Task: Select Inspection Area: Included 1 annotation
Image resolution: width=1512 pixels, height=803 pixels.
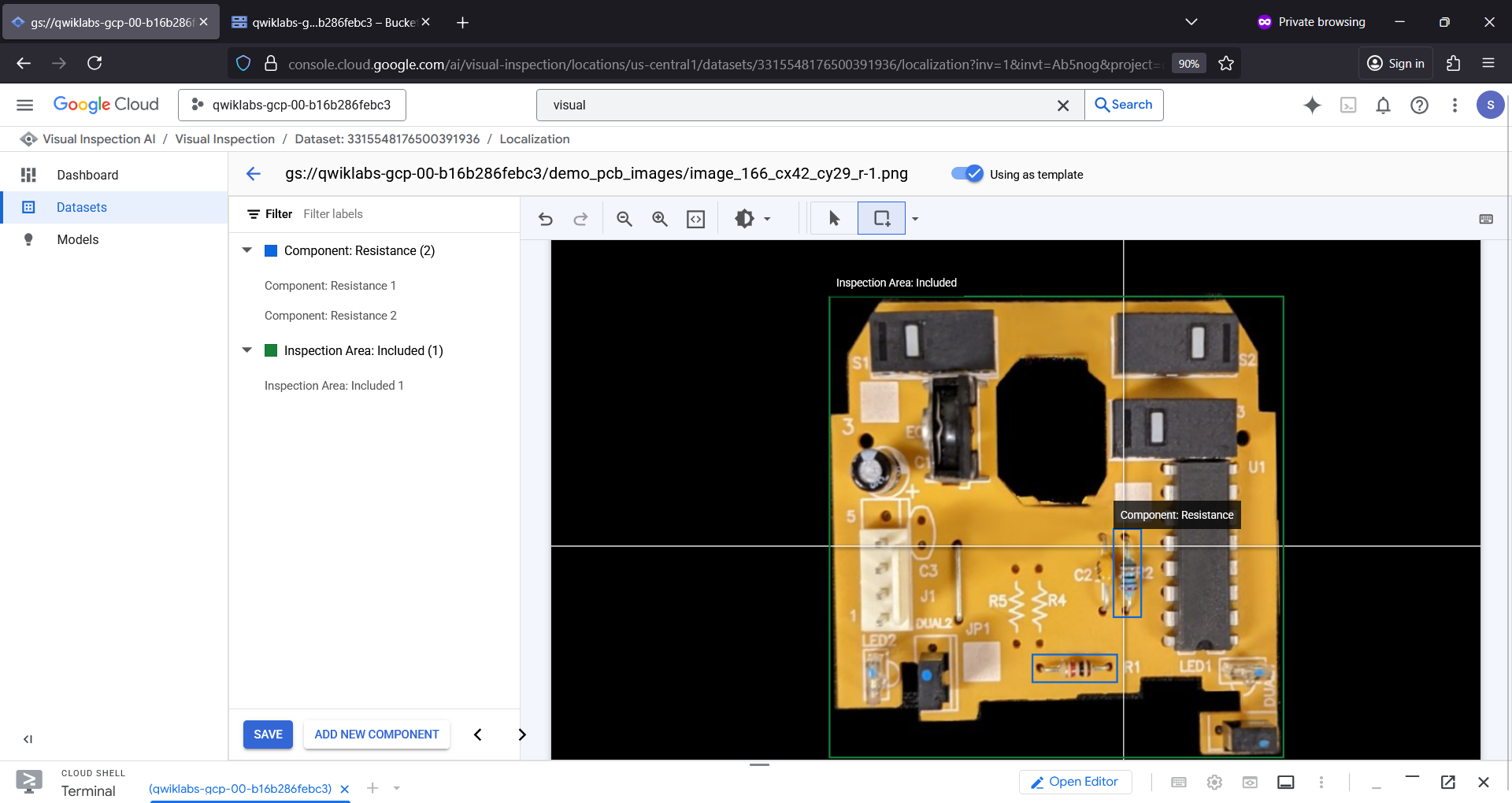Action: (x=334, y=386)
